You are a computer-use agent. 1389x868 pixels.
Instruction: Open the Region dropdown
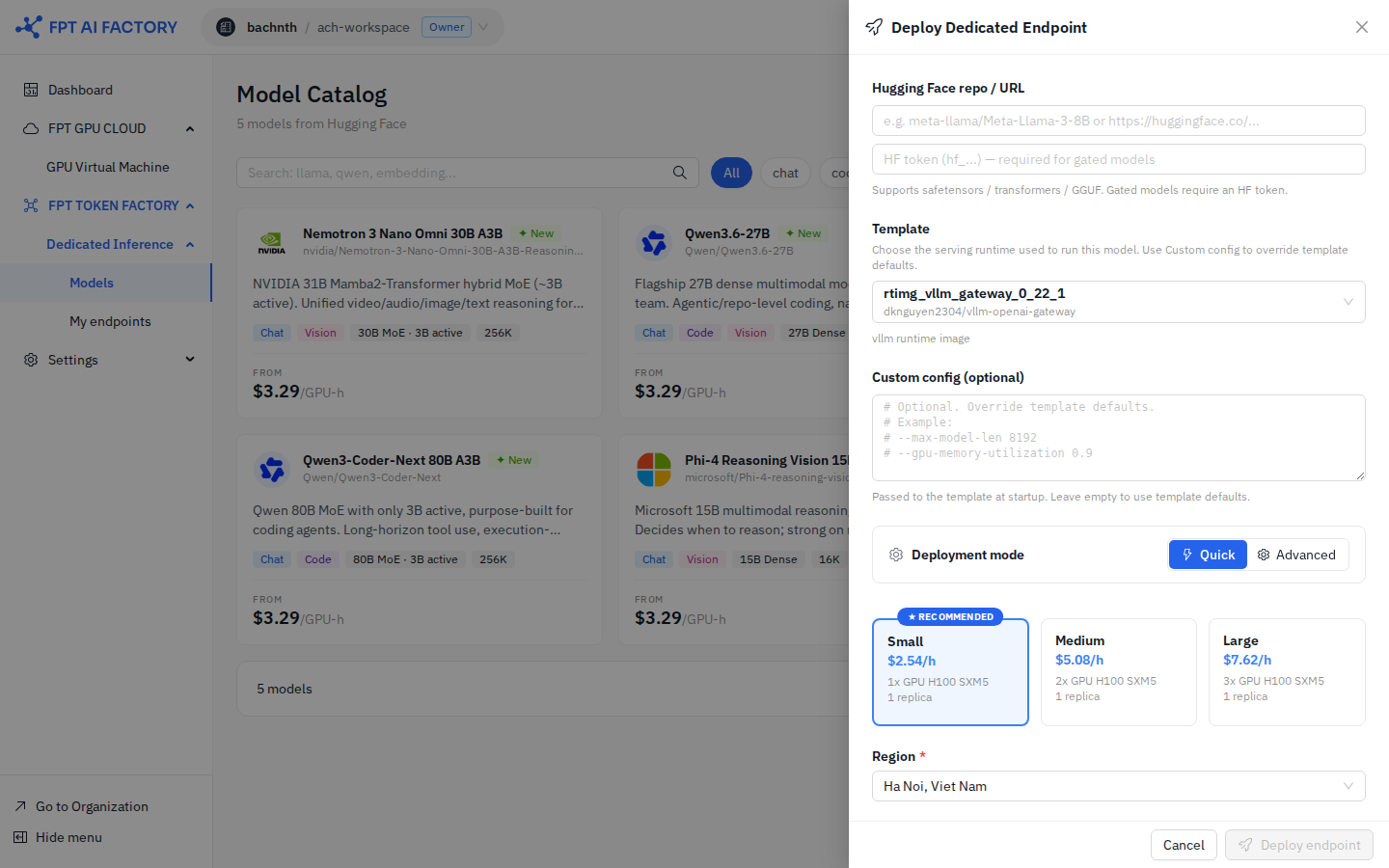point(1119,786)
